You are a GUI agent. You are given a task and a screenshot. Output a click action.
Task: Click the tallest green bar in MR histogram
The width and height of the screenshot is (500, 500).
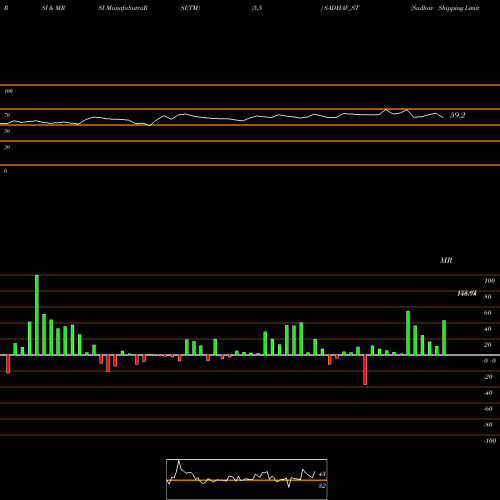[37, 315]
